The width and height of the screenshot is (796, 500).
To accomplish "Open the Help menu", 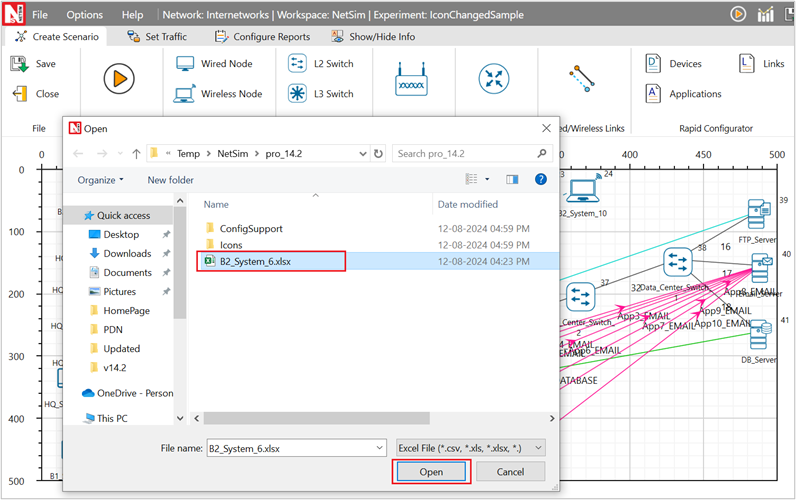I will click(132, 15).
